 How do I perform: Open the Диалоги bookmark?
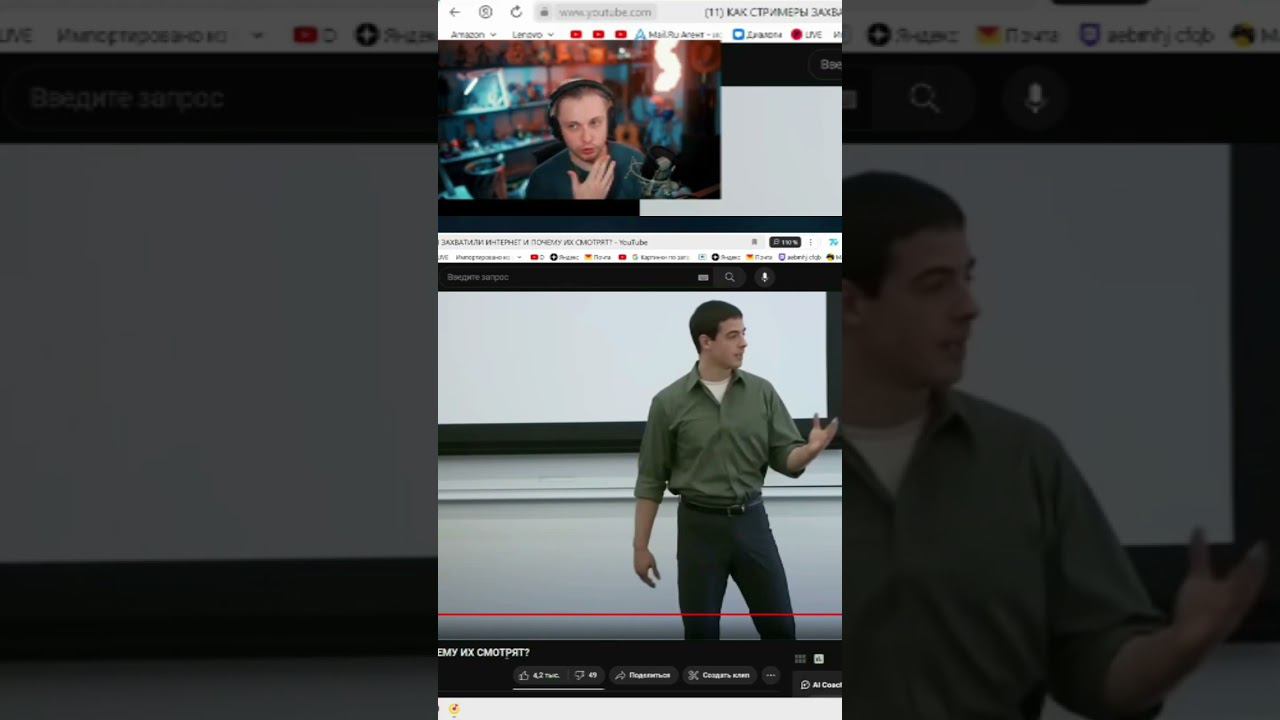click(x=757, y=34)
